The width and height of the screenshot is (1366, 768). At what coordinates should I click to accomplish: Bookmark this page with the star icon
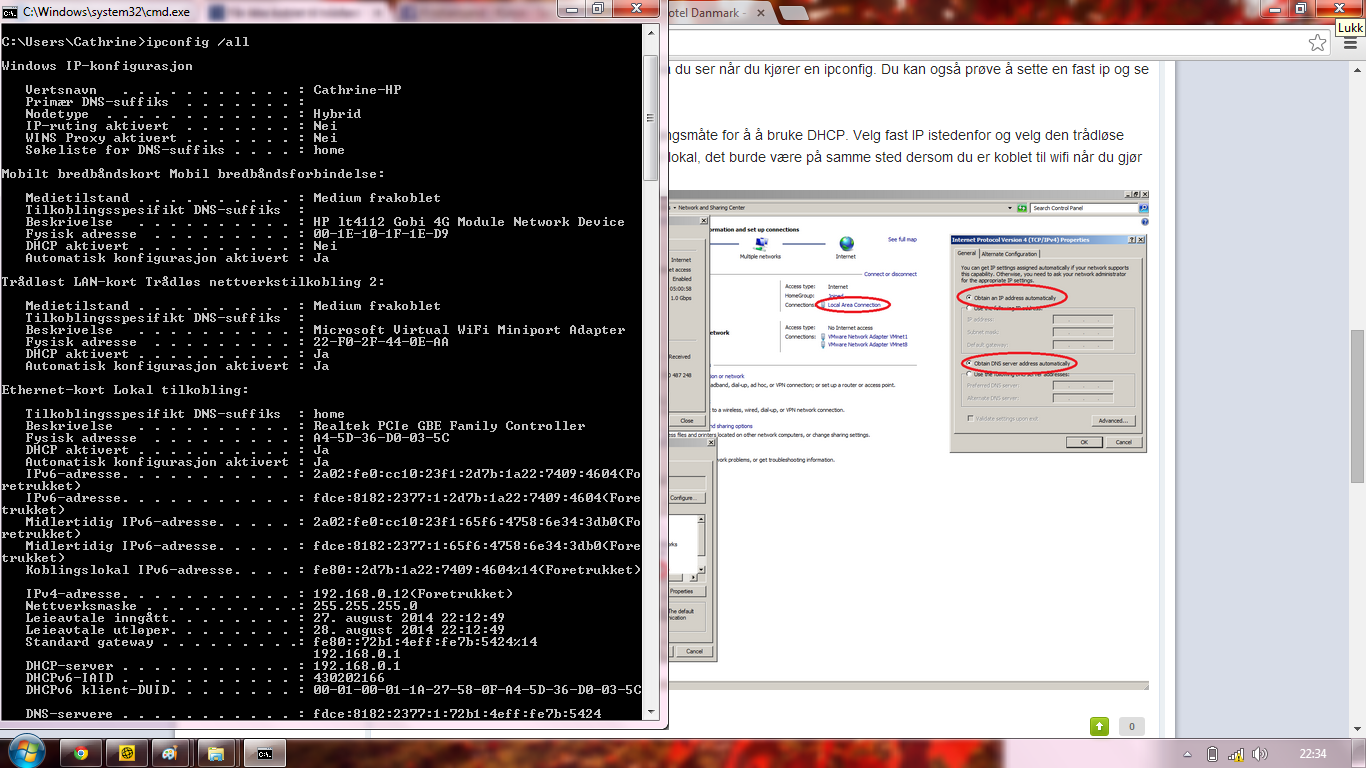pos(1317,42)
